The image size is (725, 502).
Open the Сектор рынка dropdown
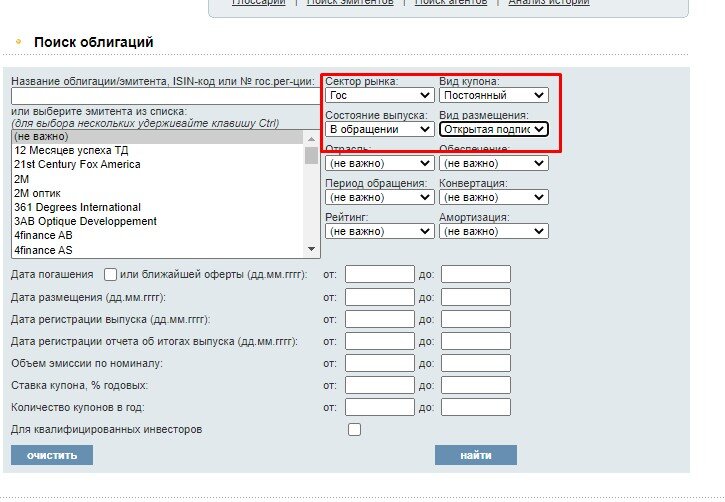380,95
